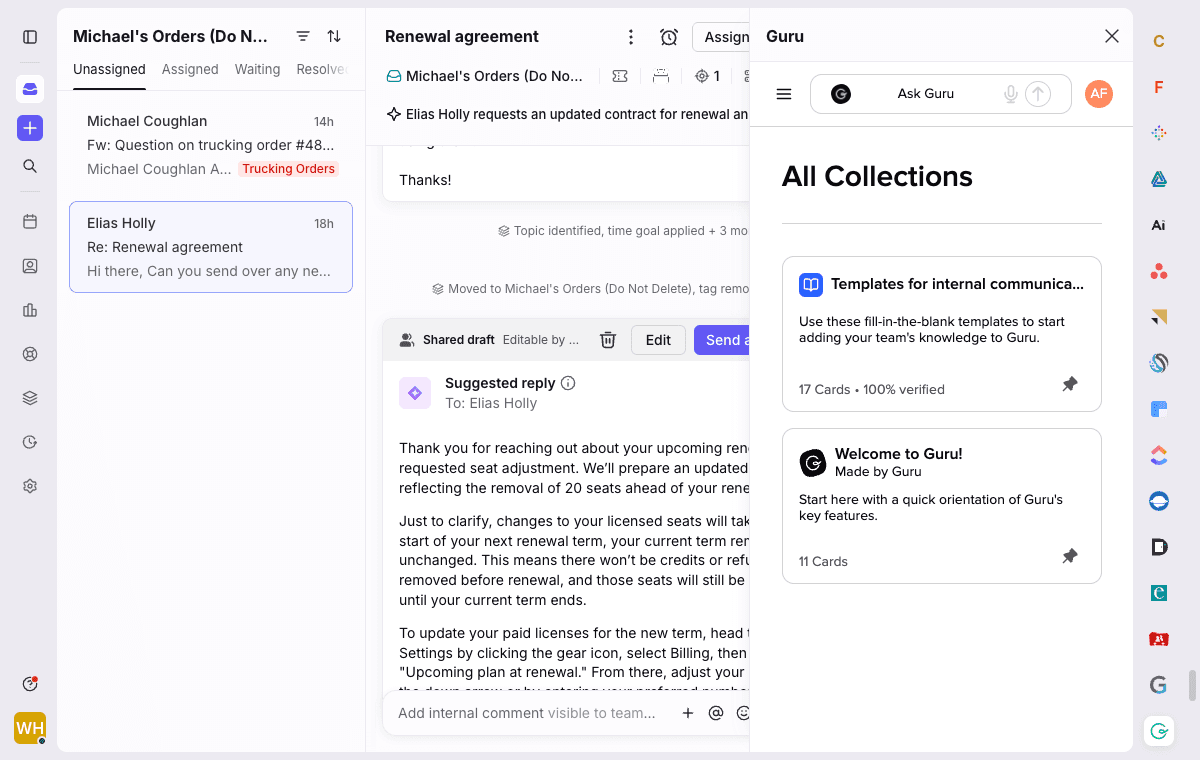Open the filter control above the conversation list

302,36
